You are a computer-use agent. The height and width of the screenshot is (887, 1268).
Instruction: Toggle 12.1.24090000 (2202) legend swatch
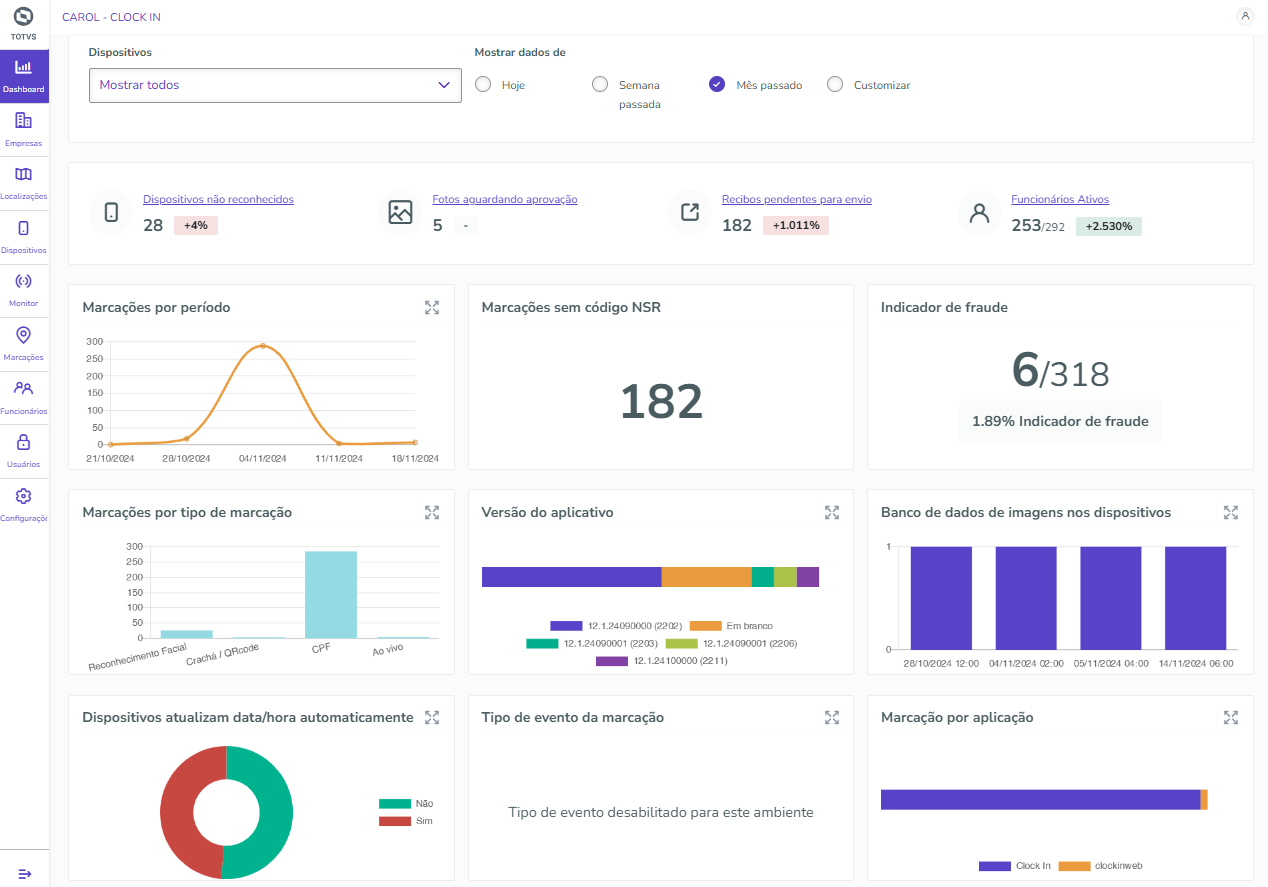click(x=566, y=626)
